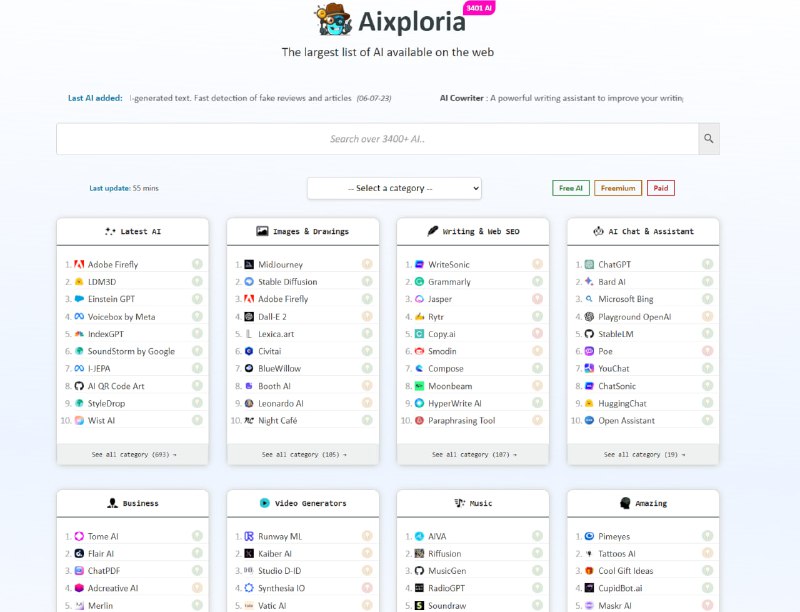Click the MidJourney icon
The image size is (800, 612).
pyautogui.click(x=249, y=264)
